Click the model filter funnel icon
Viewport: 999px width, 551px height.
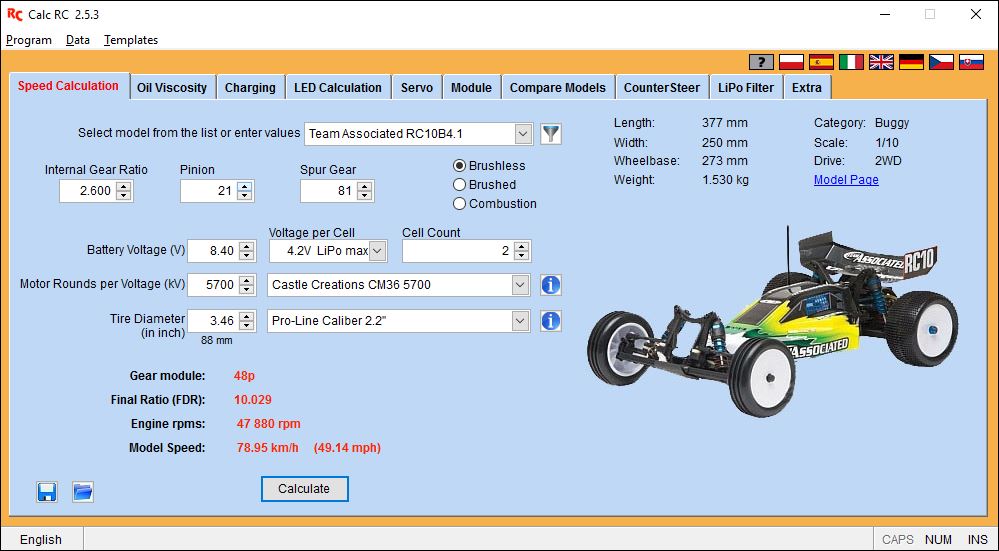pyautogui.click(x=551, y=134)
